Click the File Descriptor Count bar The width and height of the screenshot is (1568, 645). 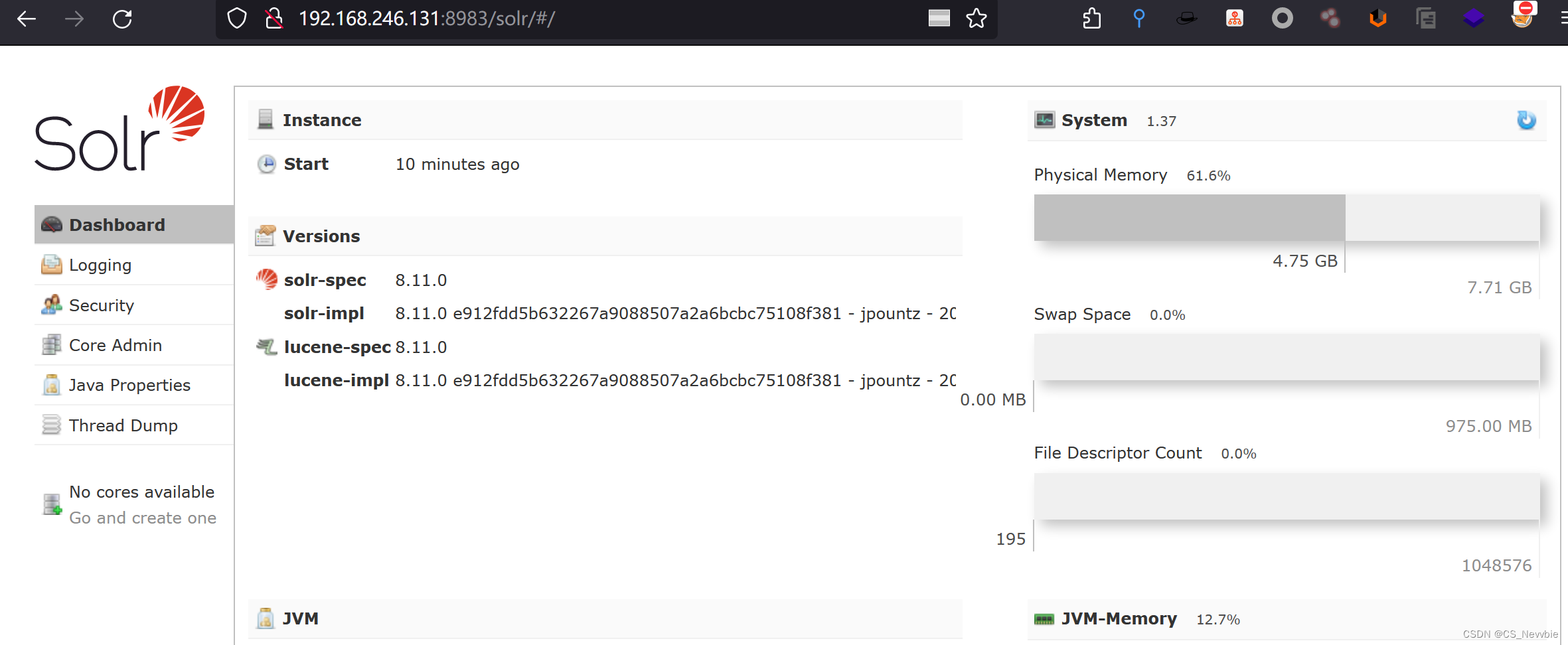pos(1287,496)
